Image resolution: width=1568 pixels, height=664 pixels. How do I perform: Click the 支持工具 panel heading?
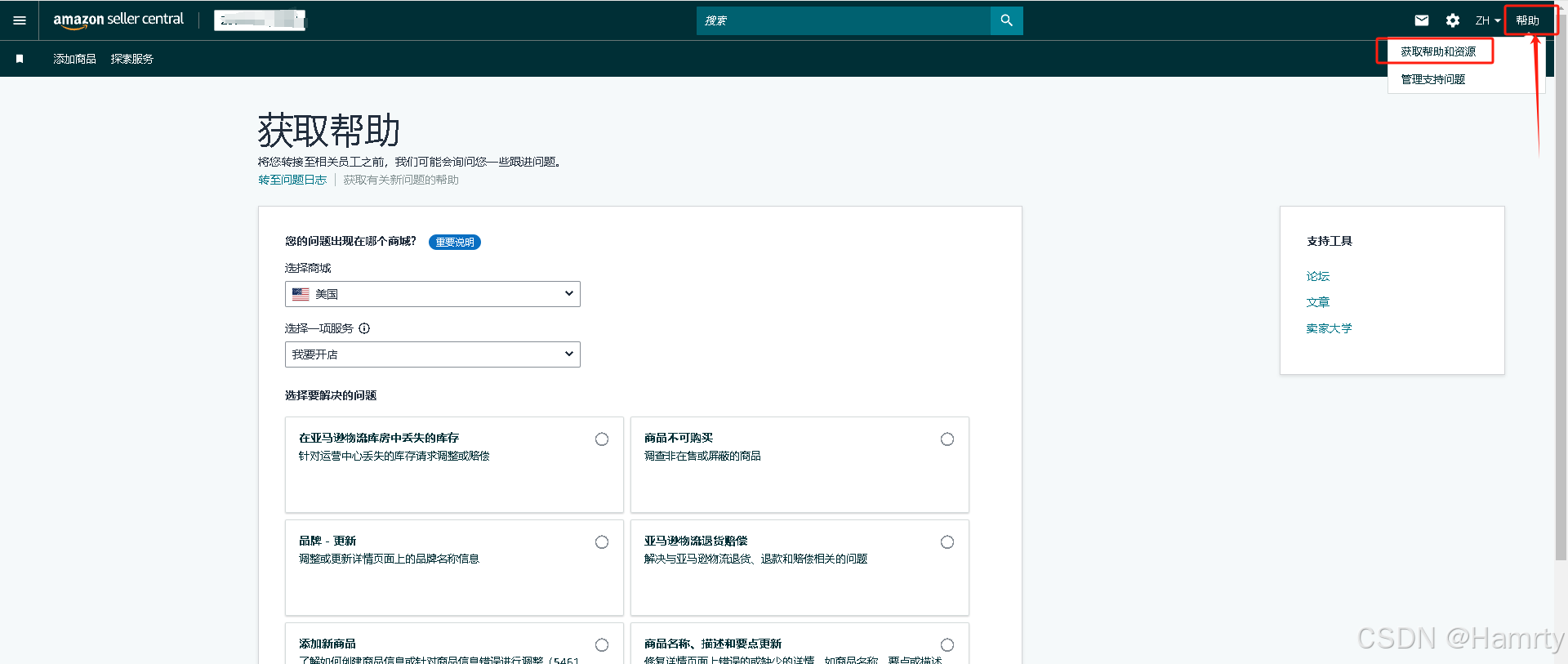click(1330, 241)
